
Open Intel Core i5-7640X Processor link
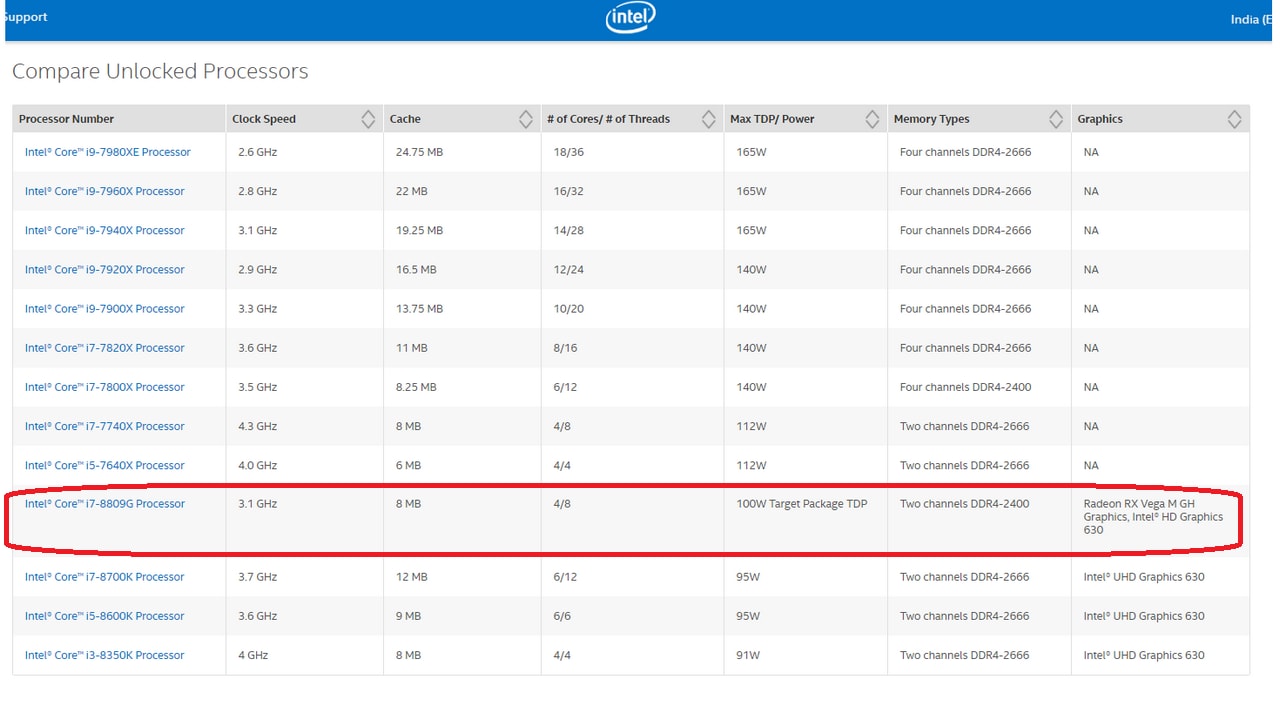pos(105,464)
